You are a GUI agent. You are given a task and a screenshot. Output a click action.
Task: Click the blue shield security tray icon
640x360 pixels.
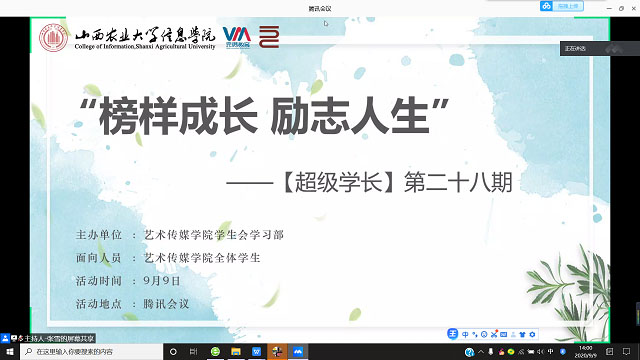[563, 352]
